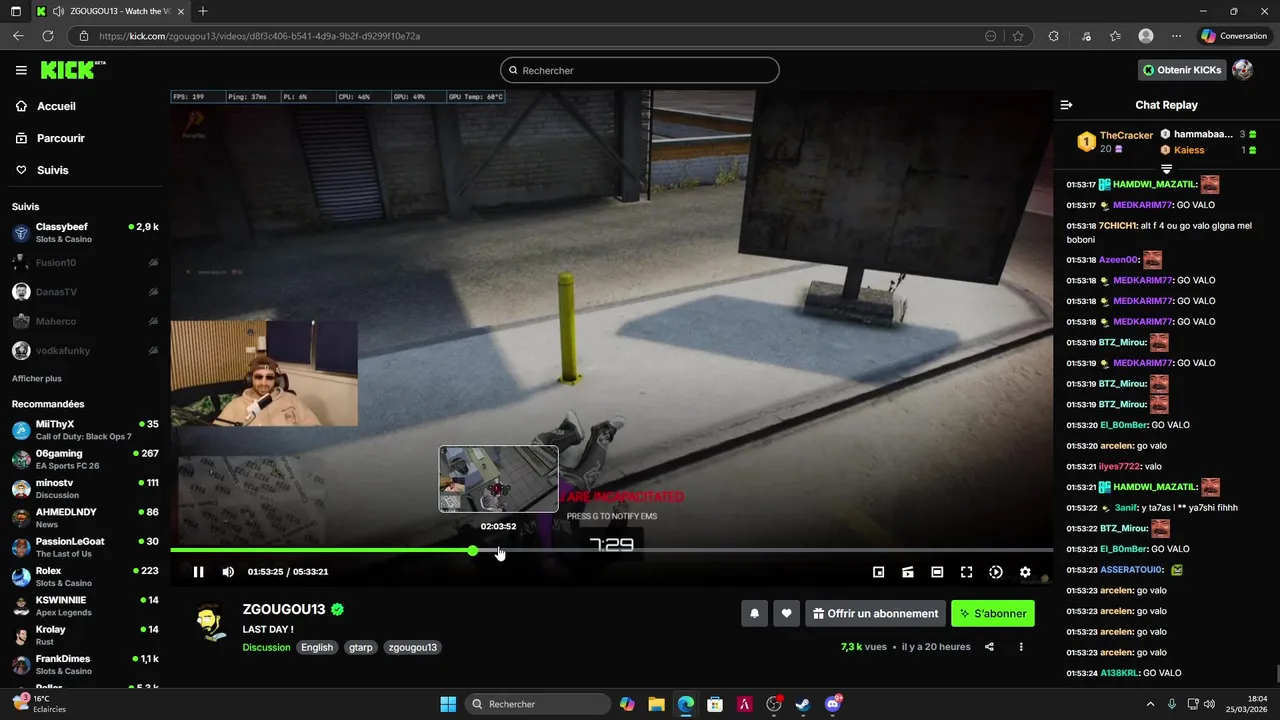Open DanasTV channel in sidebar
Image resolution: width=1280 pixels, height=720 pixels.
(x=85, y=292)
